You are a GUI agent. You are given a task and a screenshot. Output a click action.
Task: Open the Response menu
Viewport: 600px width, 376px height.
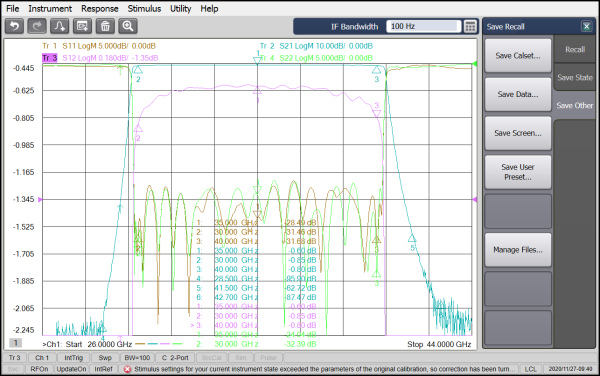coord(99,8)
